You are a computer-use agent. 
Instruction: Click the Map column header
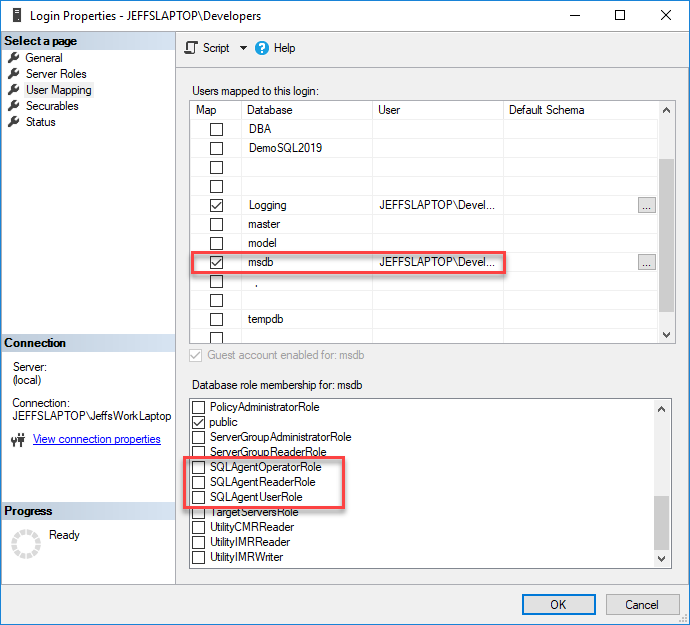pyautogui.click(x=216, y=110)
